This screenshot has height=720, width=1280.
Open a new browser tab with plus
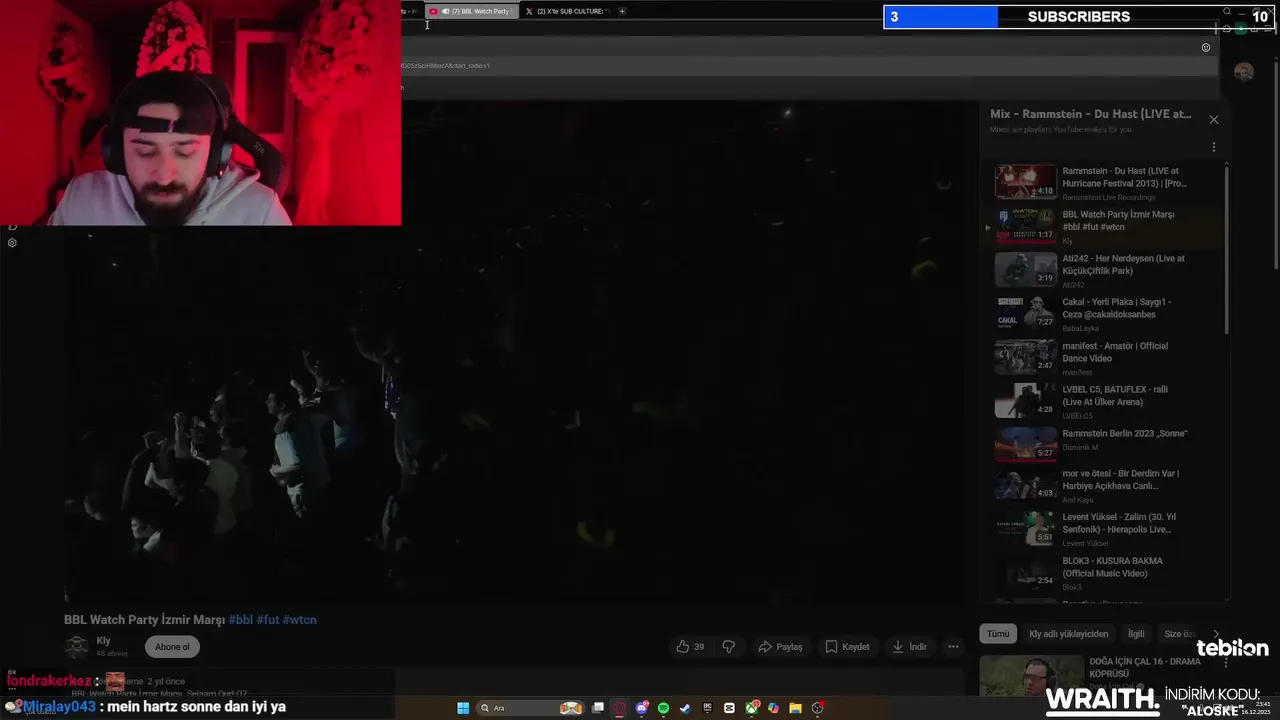622,11
